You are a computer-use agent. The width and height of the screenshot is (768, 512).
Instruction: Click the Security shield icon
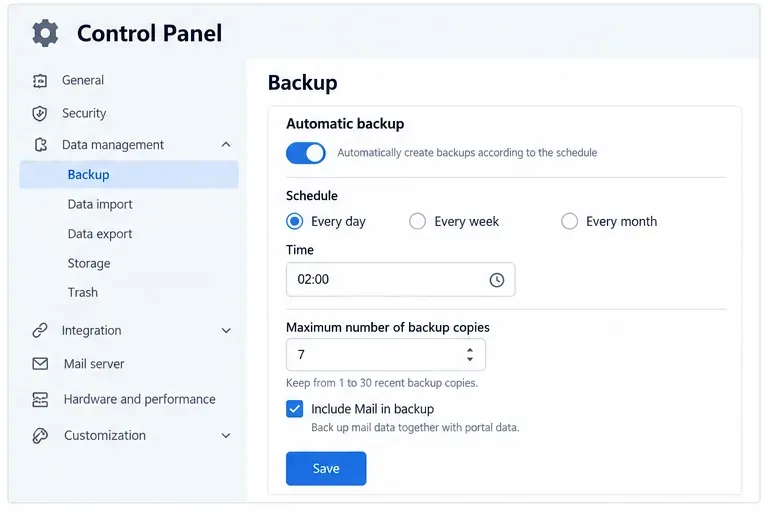pos(40,113)
